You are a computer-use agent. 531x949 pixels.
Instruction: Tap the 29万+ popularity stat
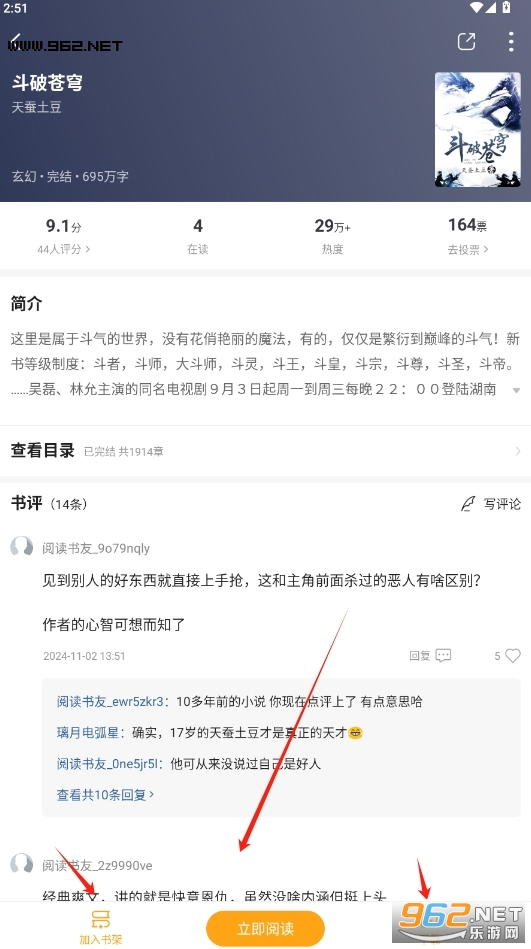tap(332, 235)
